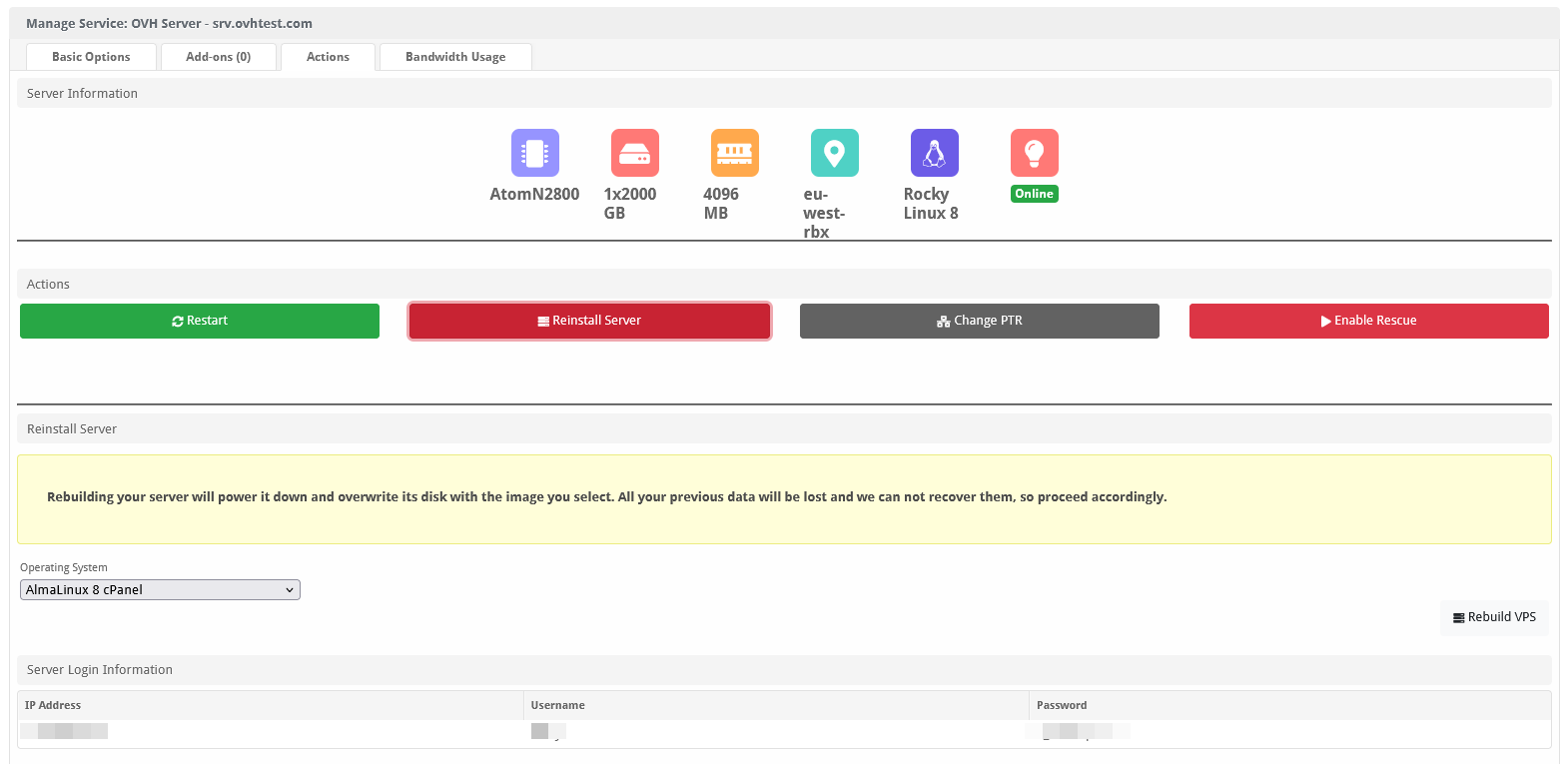Click the Server Information section header
The height and width of the screenshot is (764, 1568).
pos(784,93)
